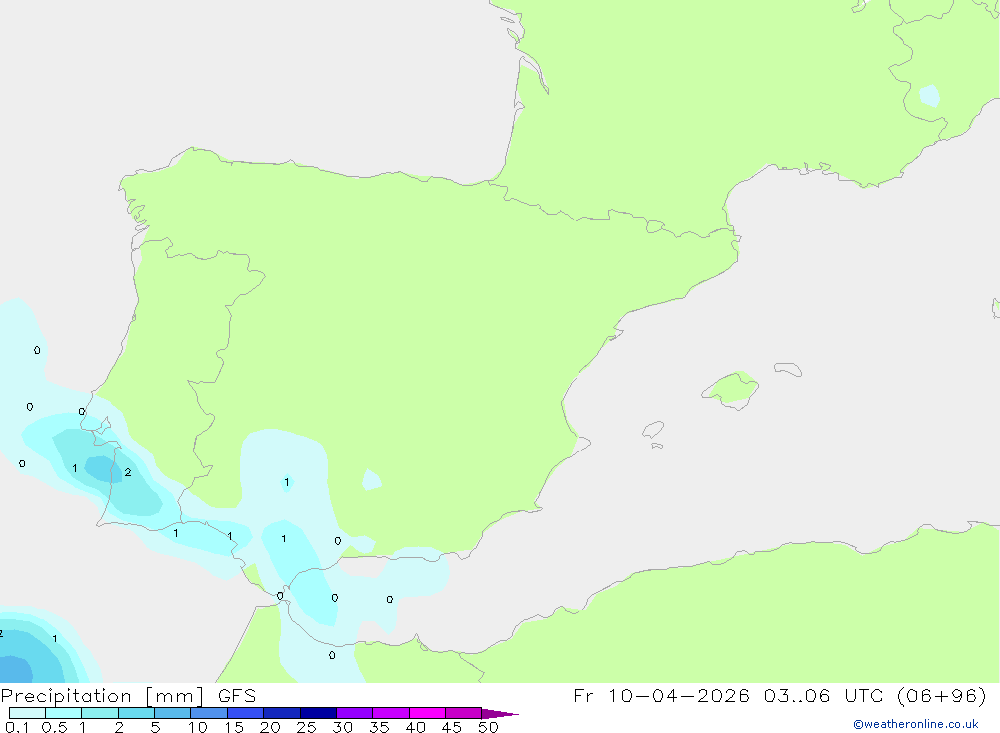Click the legend arrow tip above 50 mm
Image resolution: width=1000 pixels, height=733 pixels.
[x=500, y=713]
